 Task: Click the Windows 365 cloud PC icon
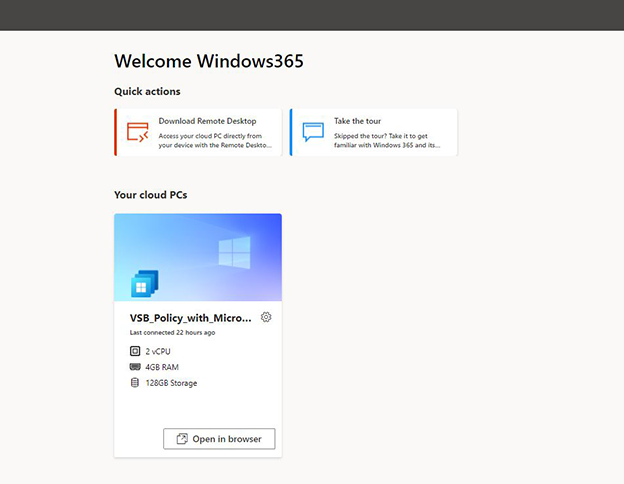pos(144,283)
